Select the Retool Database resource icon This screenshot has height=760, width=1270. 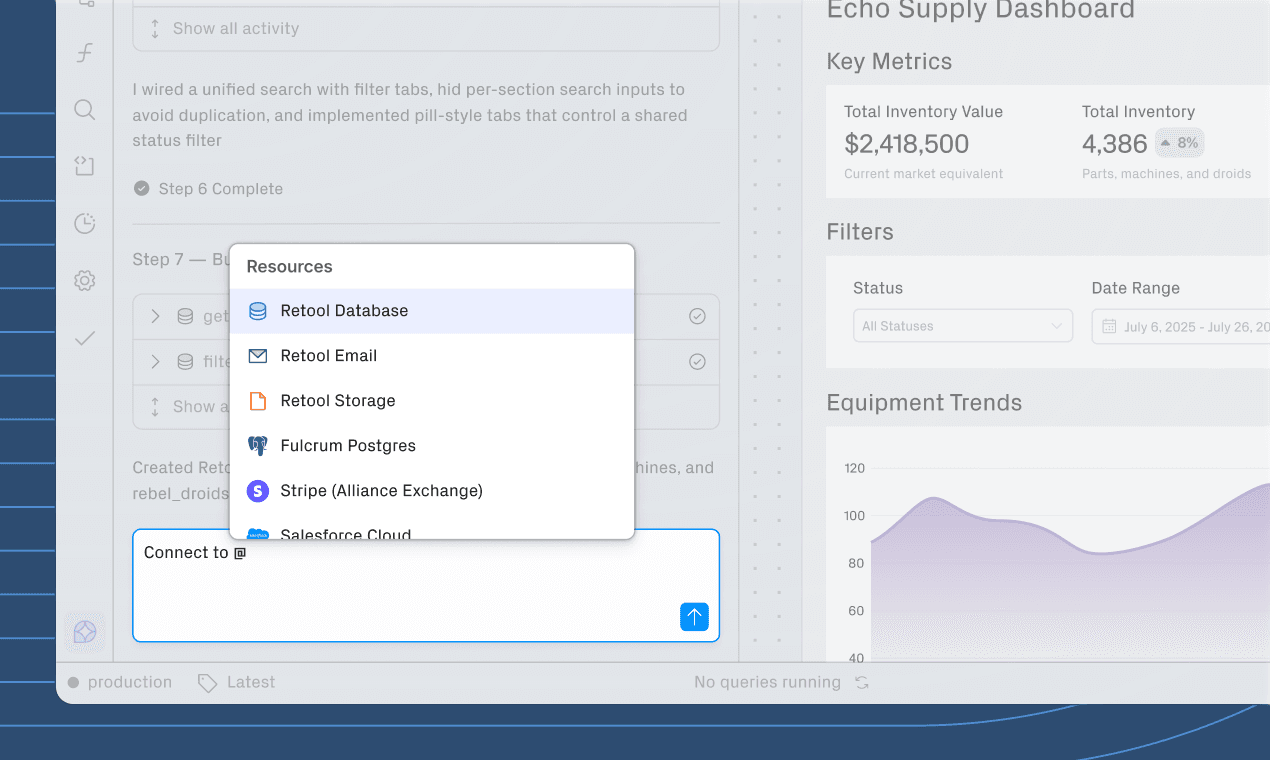(258, 310)
